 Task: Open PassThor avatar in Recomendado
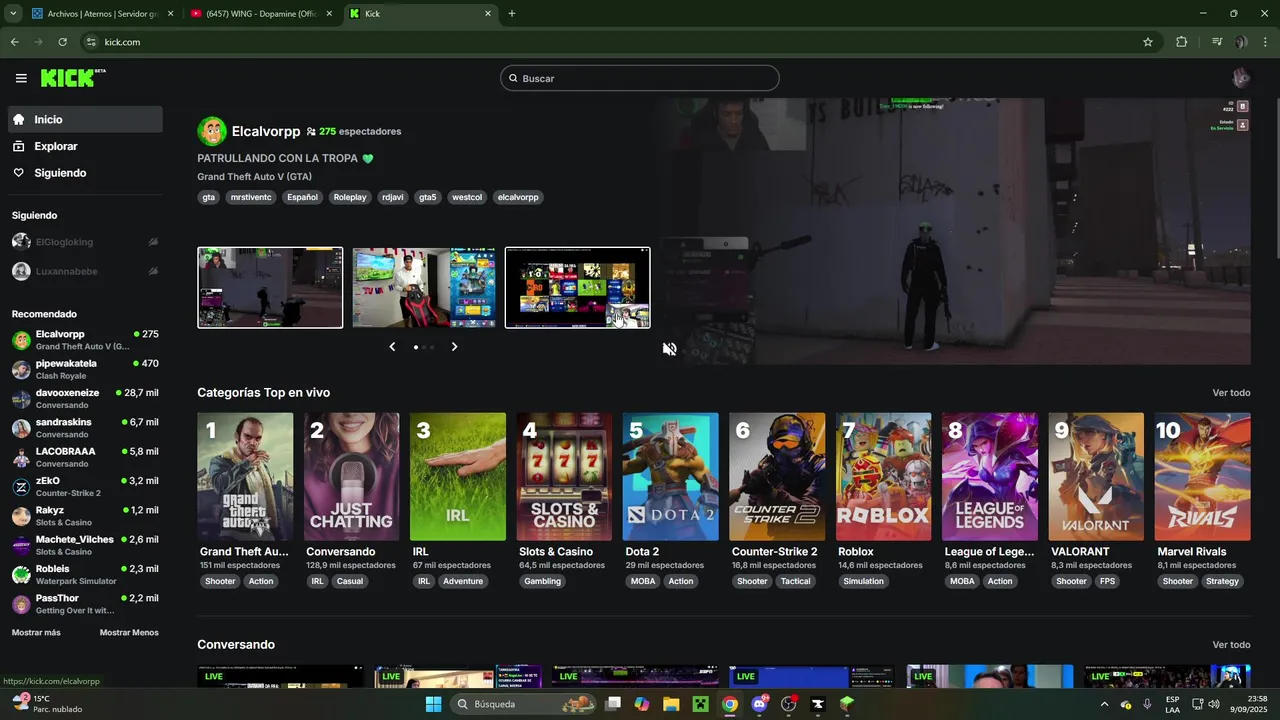click(x=21, y=604)
